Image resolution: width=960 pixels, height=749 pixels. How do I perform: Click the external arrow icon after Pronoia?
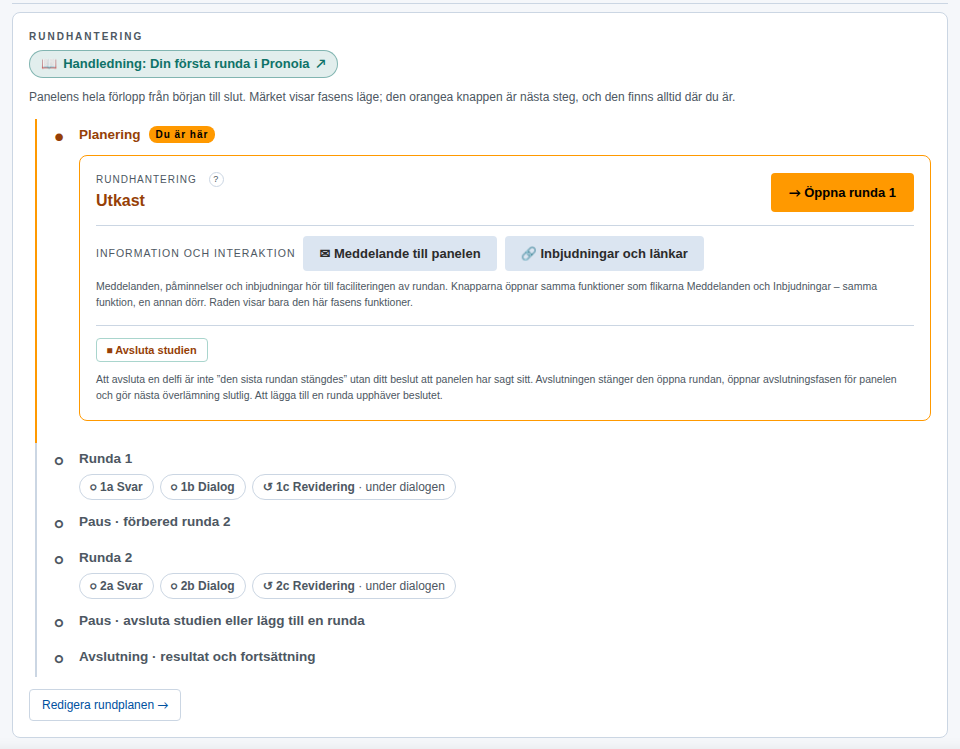(x=321, y=64)
